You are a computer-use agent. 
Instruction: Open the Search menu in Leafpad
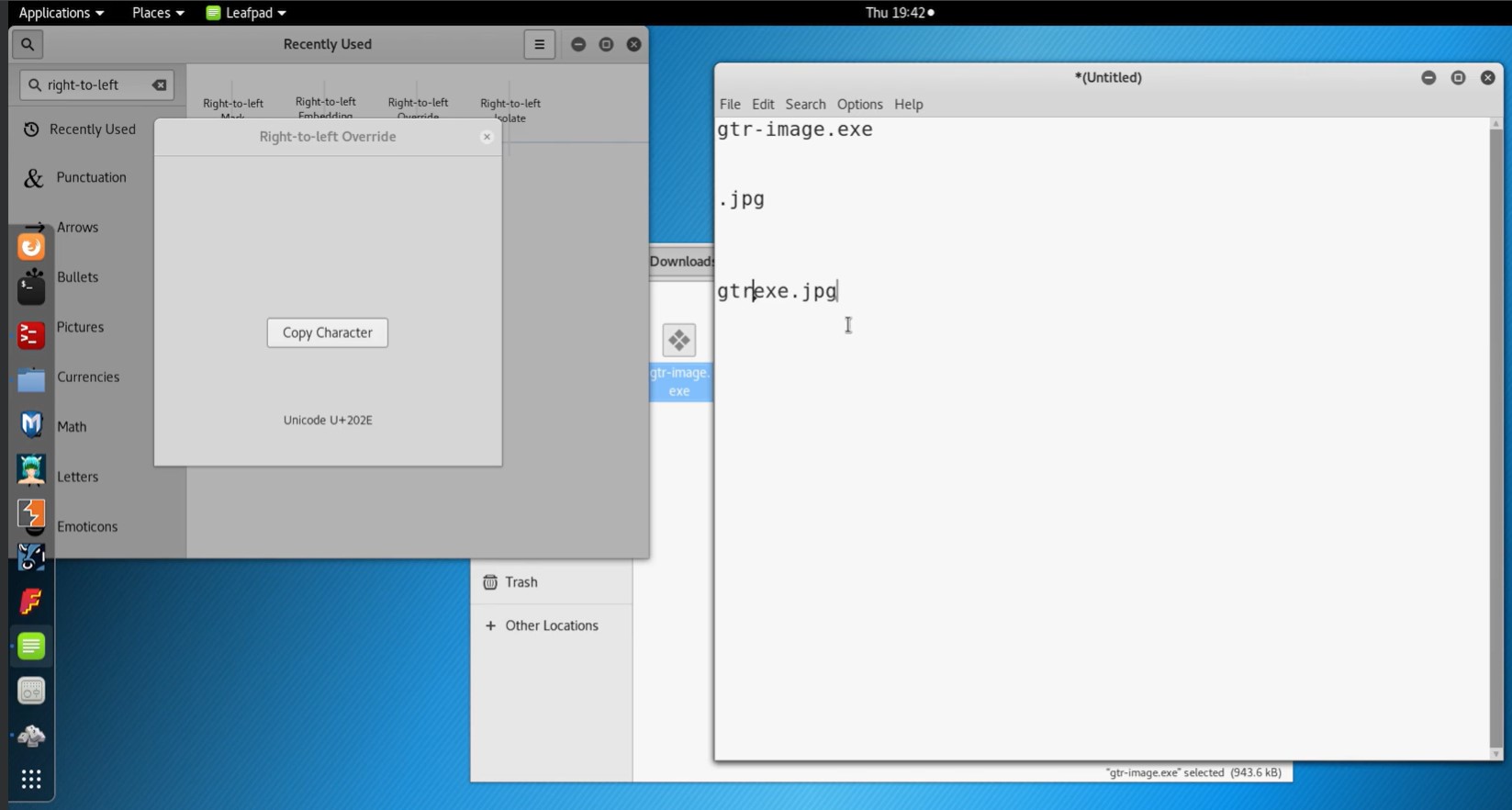805,104
